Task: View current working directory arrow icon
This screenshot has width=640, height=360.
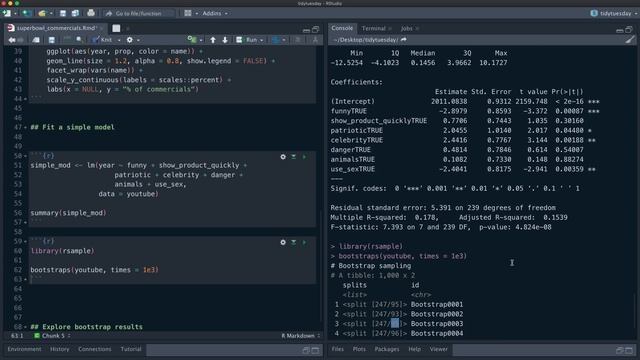Action: tap(404, 40)
